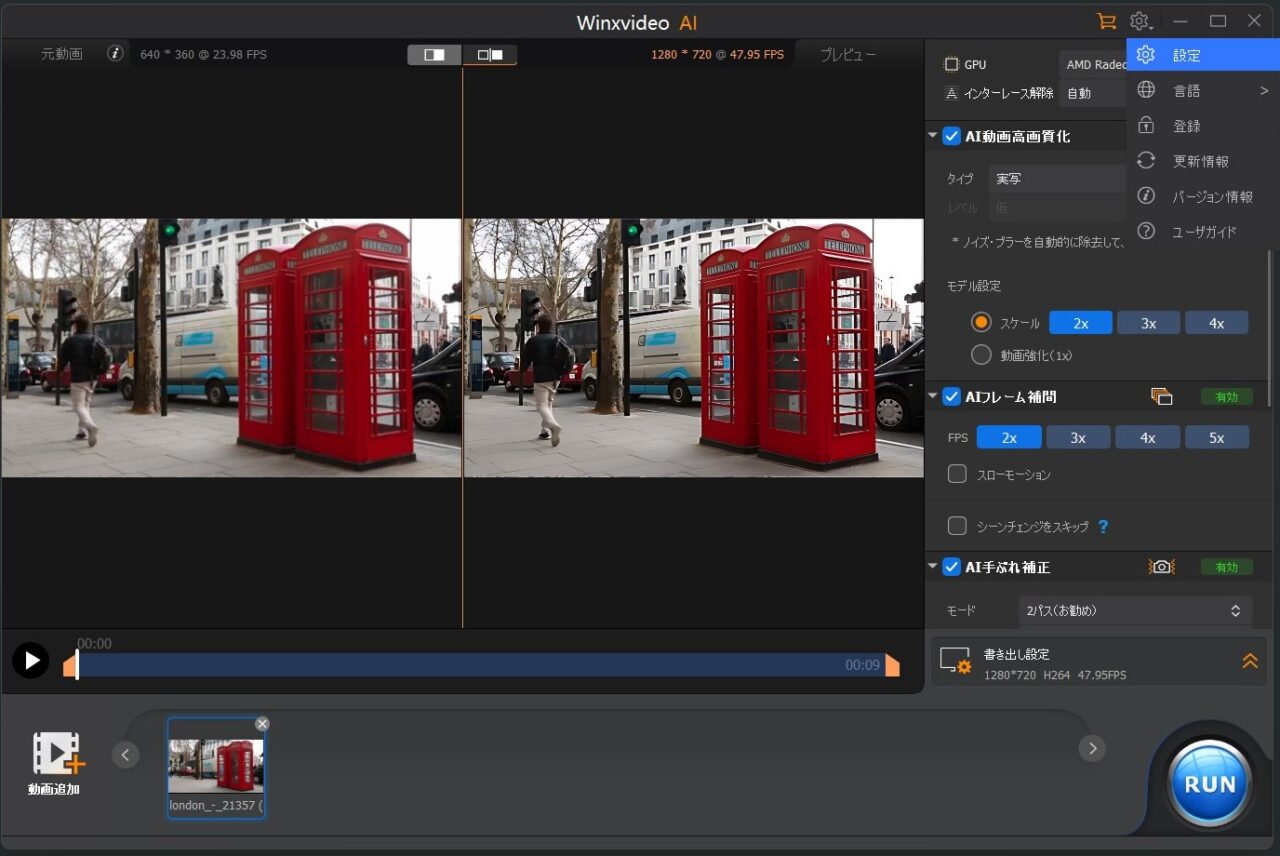This screenshot has height=856, width=1280.
Task: Select the london_-_21357 video thumbnail
Action: pos(216,767)
